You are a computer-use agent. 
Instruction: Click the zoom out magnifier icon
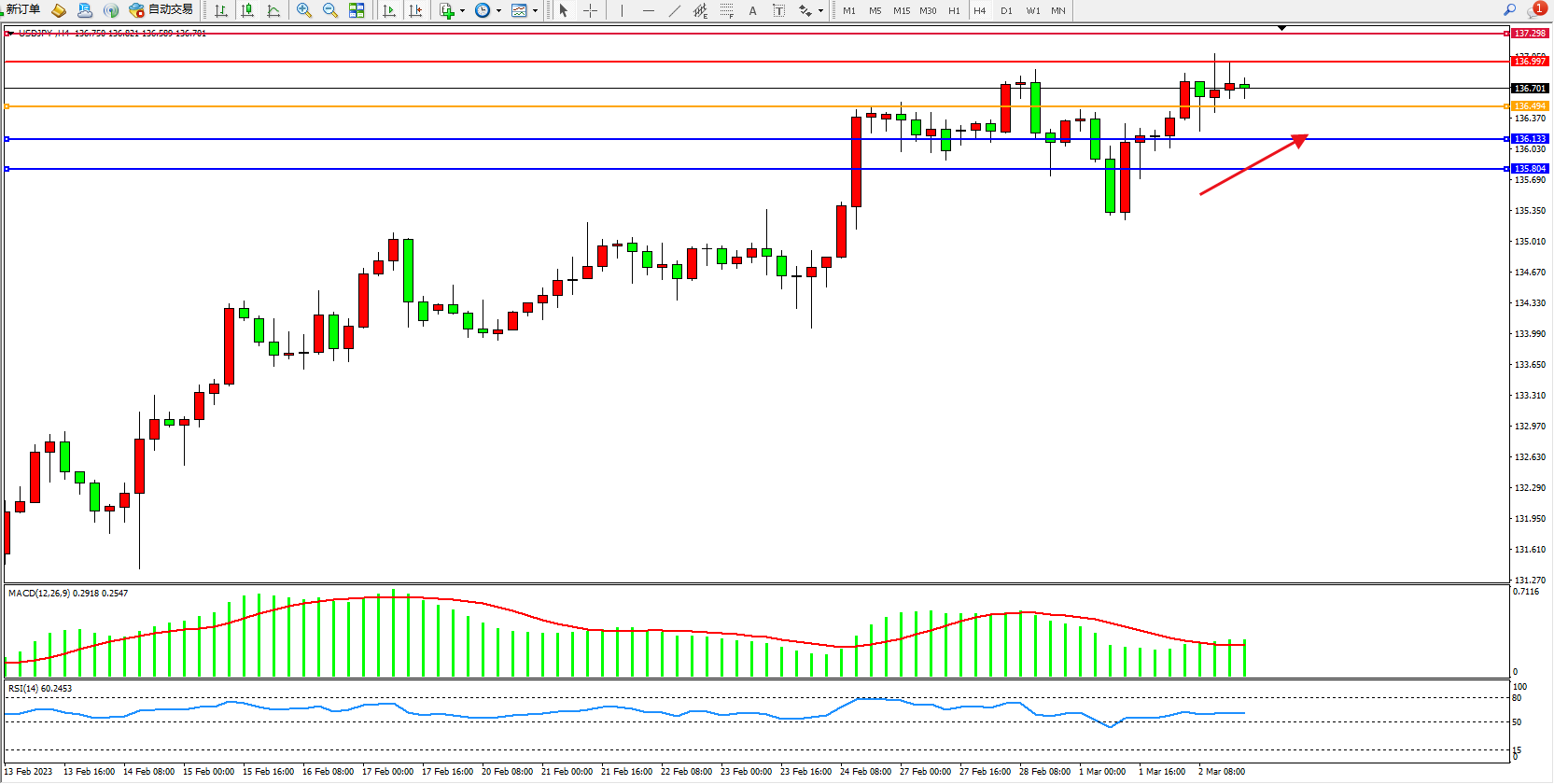(329, 10)
